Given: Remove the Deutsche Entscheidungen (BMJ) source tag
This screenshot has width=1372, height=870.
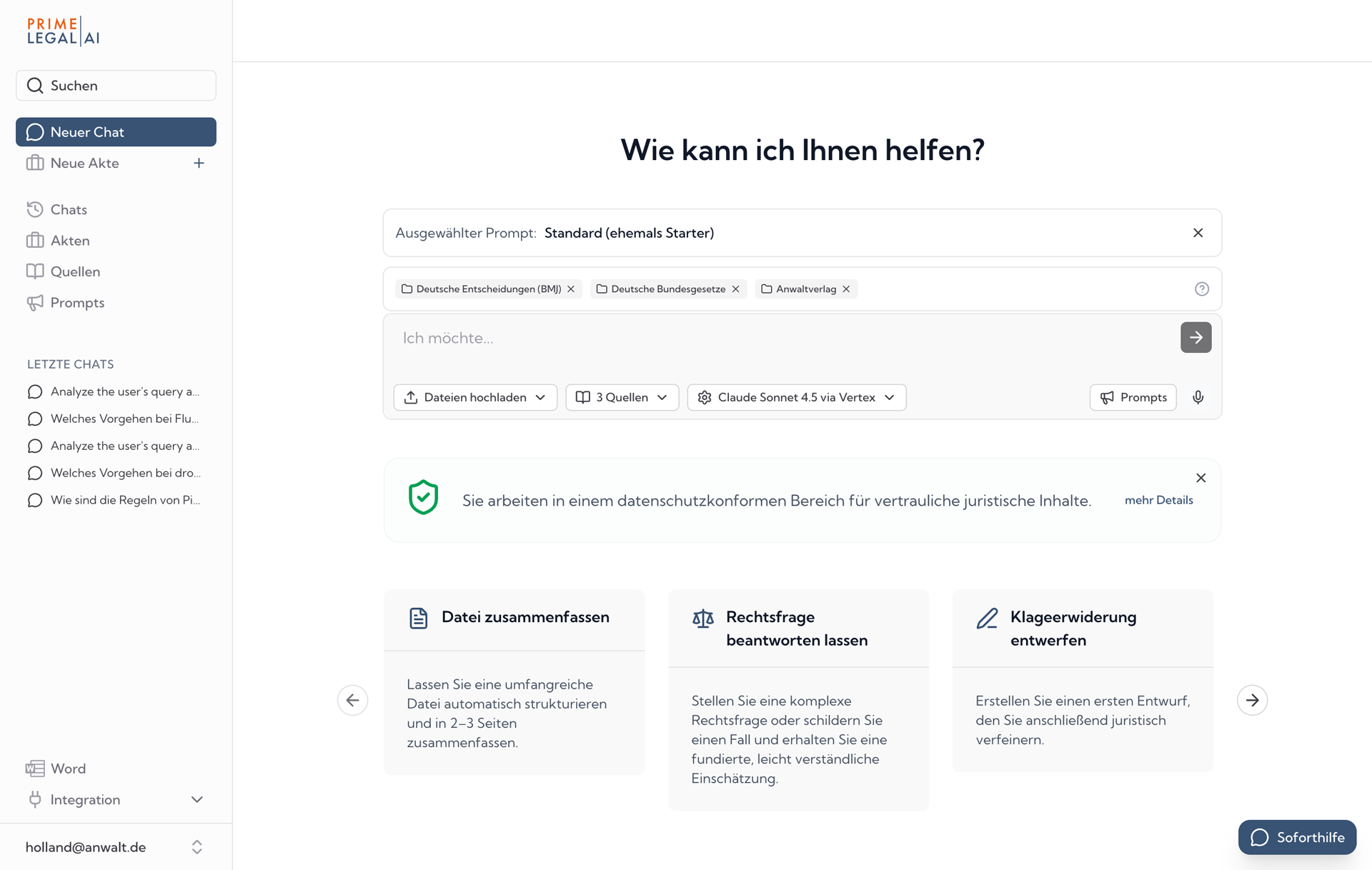Looking at the screenshot, I should pyautogui.click(x=571, y=289).
